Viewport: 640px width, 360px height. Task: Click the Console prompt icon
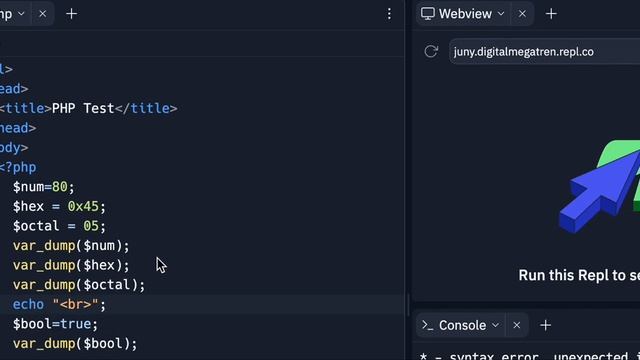pos(428,325)
